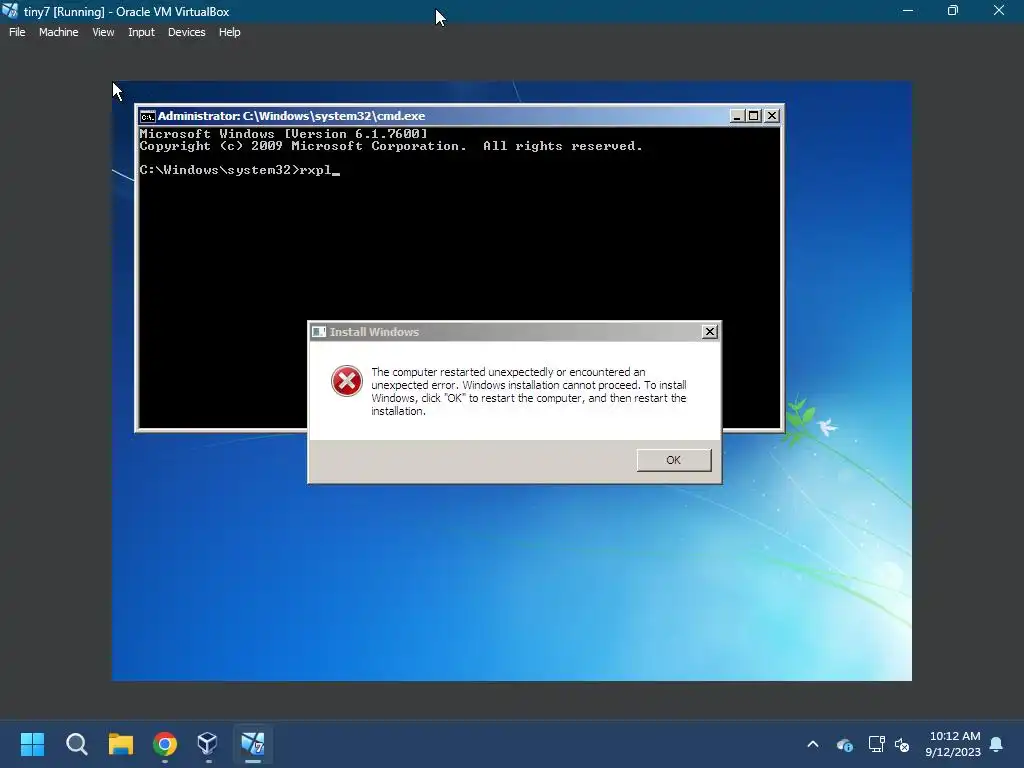This screenshot has width=1024, height=768.
Task: Open the File menu in VirtualBox
Action: click(x=17, y=32)
